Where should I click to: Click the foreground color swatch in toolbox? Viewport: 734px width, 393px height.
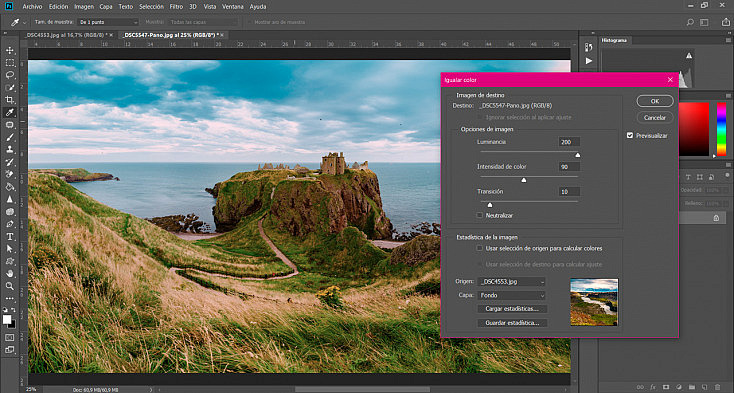[x=7, y=320]
